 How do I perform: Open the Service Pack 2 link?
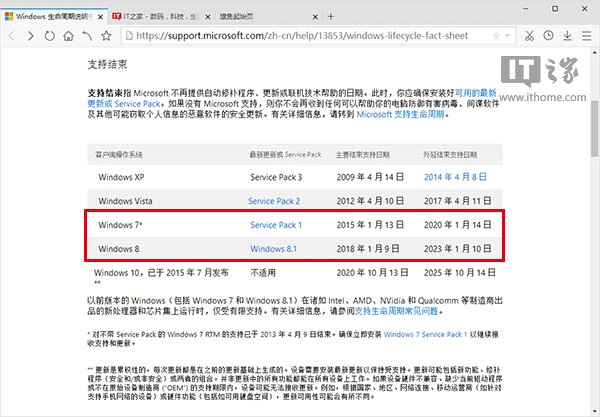274,201
